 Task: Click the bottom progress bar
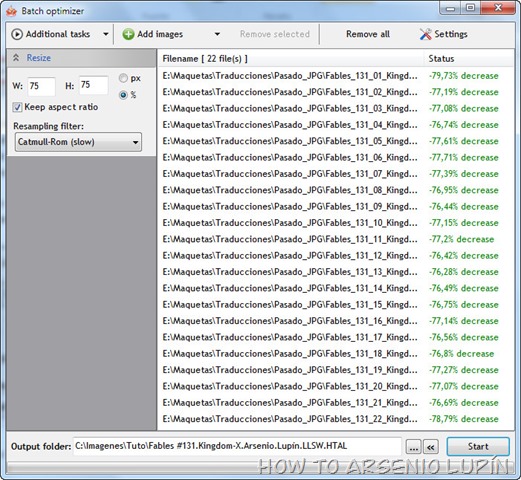tap(260, 468)
